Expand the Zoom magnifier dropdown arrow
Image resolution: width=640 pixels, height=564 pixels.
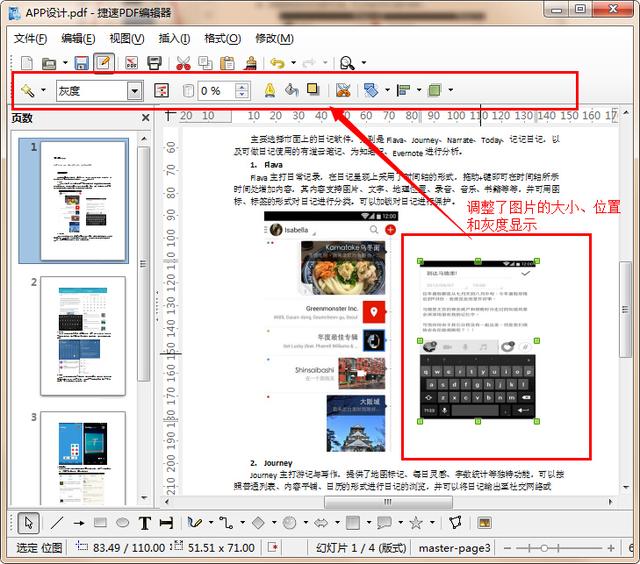click(x=364, y=63)
